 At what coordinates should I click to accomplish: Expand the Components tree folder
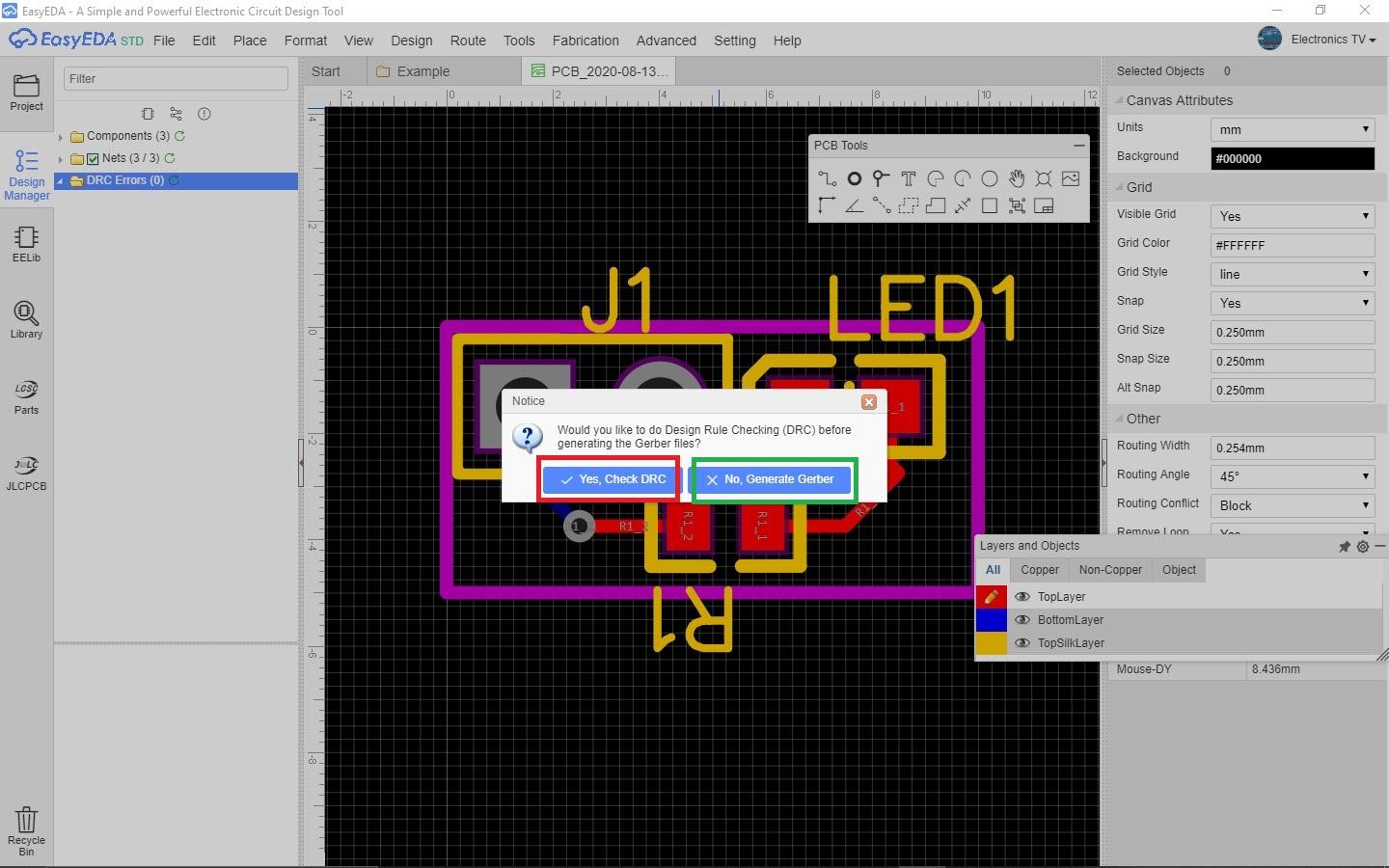click(x=61, y=137)
